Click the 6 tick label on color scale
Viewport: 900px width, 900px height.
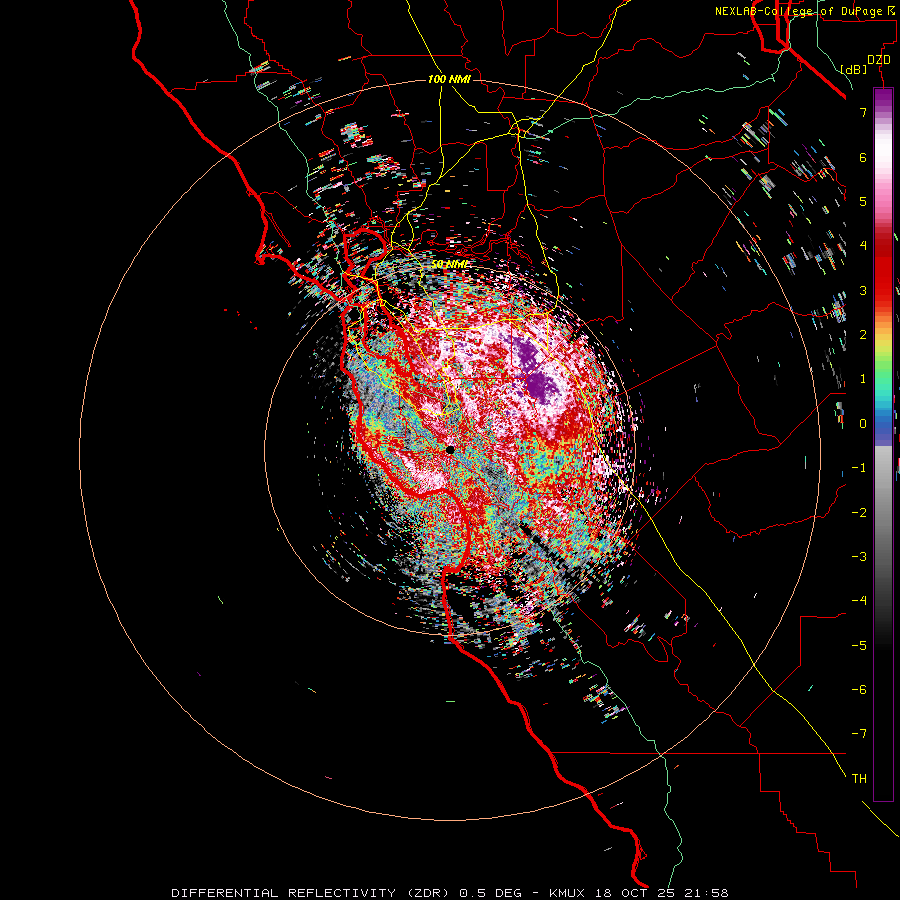tap(863, 157)
